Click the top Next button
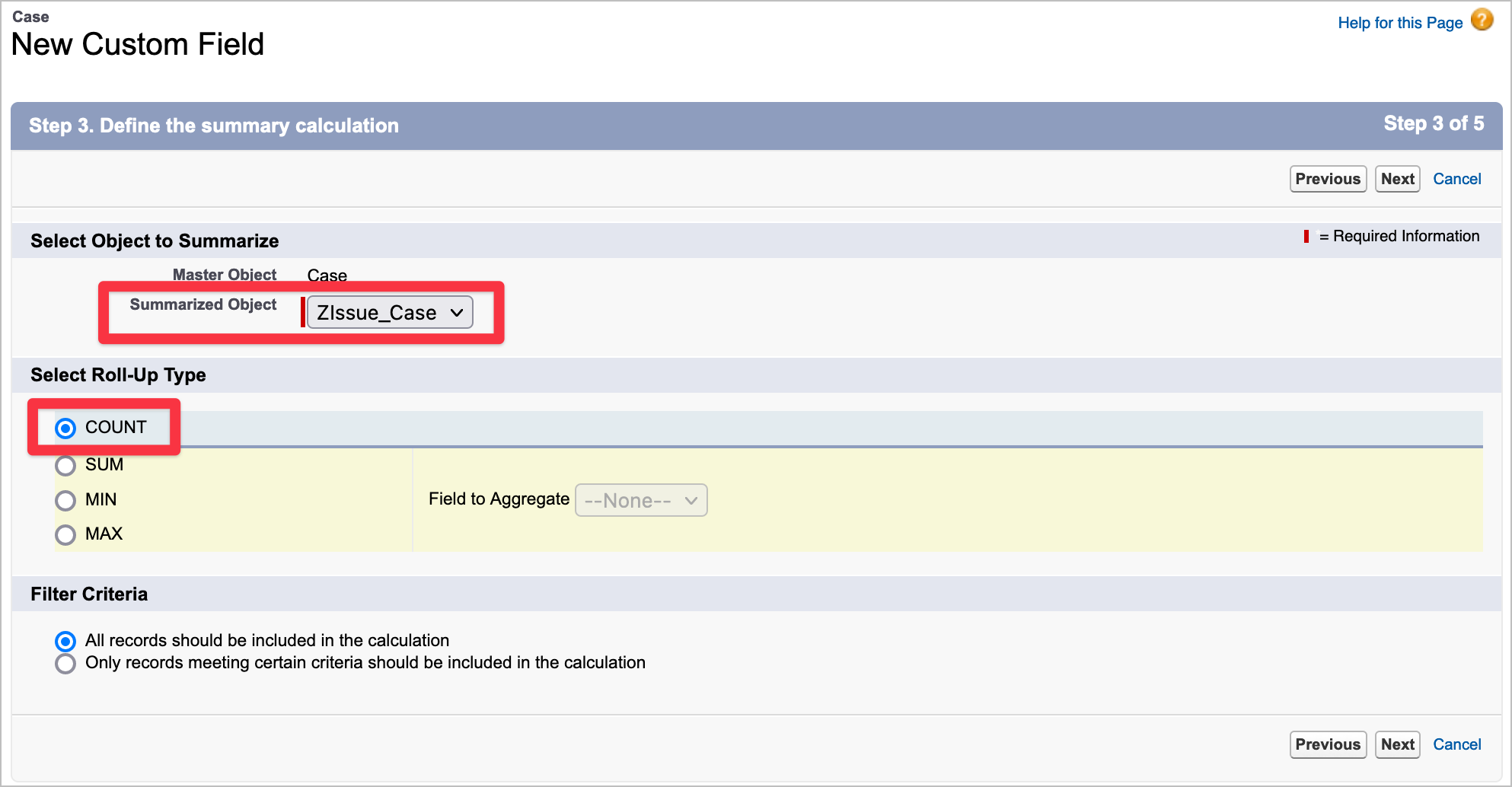The height and width of the screenshot is (787, 1512). point(1397,179)
